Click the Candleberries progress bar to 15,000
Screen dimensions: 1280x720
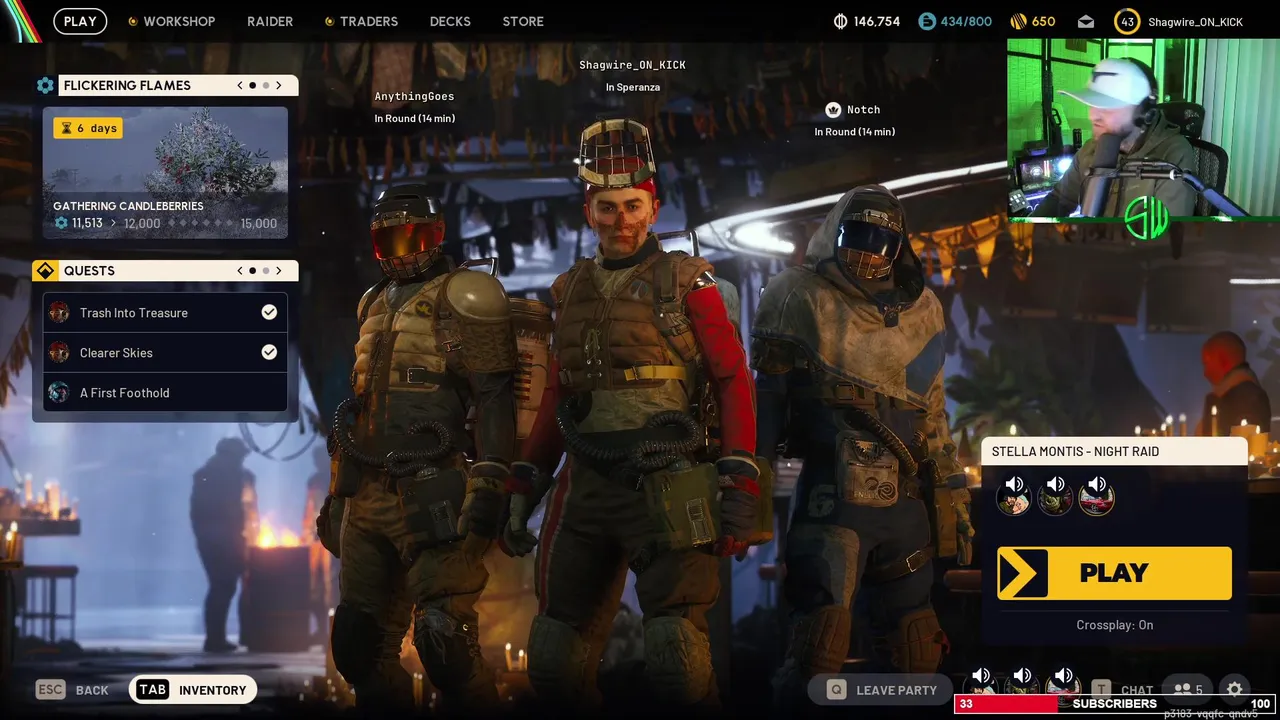click(x=199, y=224)
